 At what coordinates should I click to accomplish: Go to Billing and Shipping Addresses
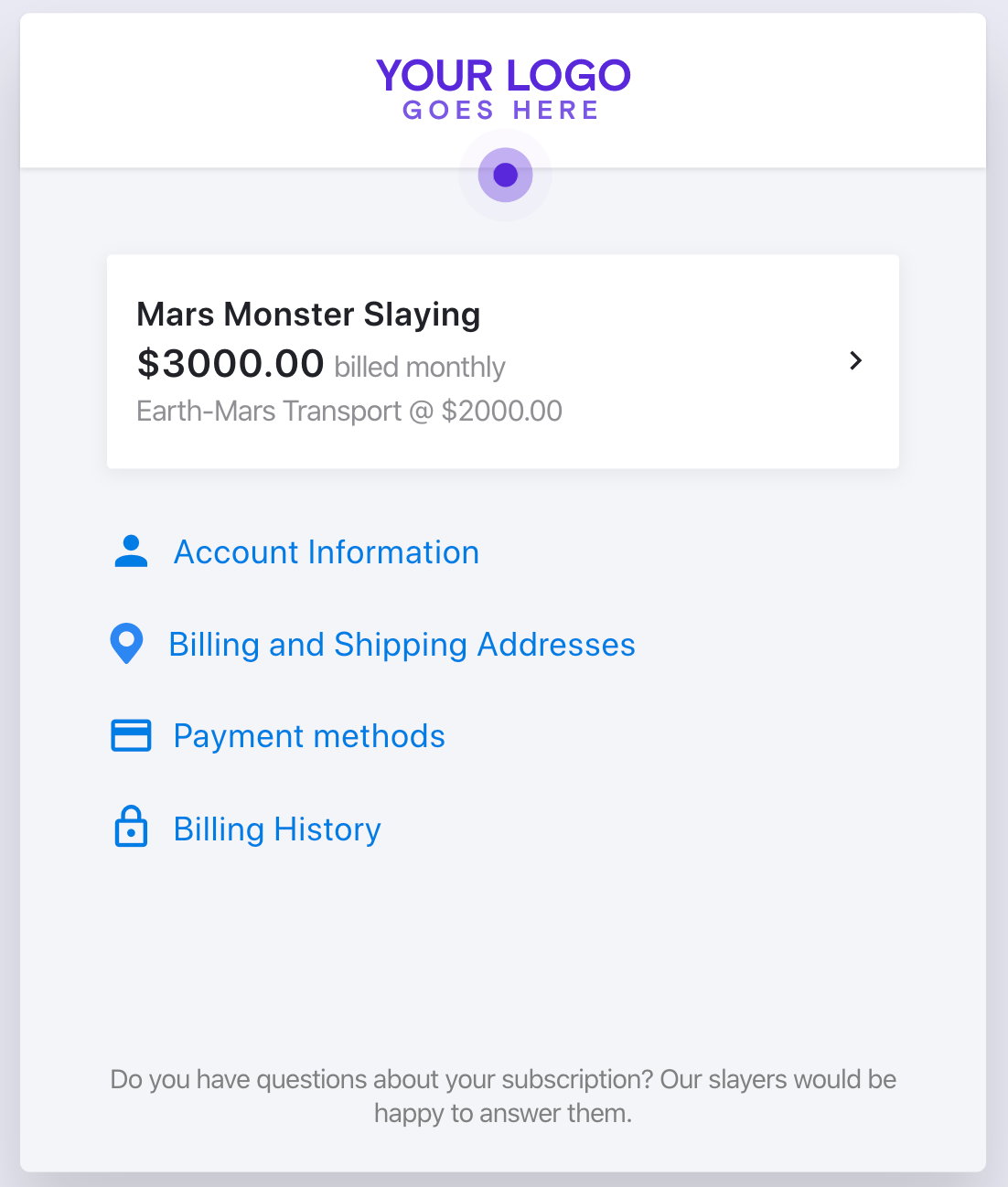(x=402, y=645)
